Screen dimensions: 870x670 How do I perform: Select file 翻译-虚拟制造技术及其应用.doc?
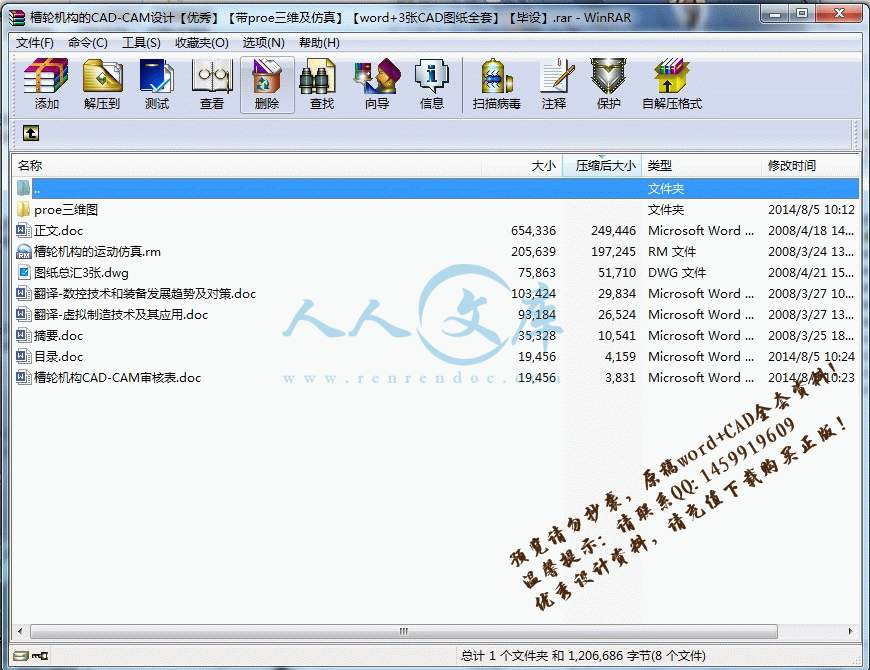pyautogui.click(x=121, y=314)
